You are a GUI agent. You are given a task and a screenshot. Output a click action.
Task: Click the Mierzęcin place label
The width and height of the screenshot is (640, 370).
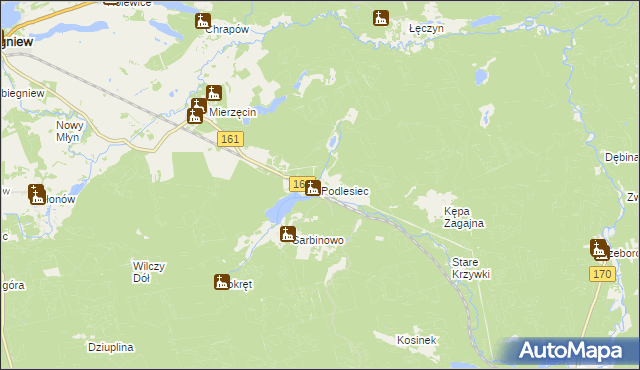[x=233, y=112]
